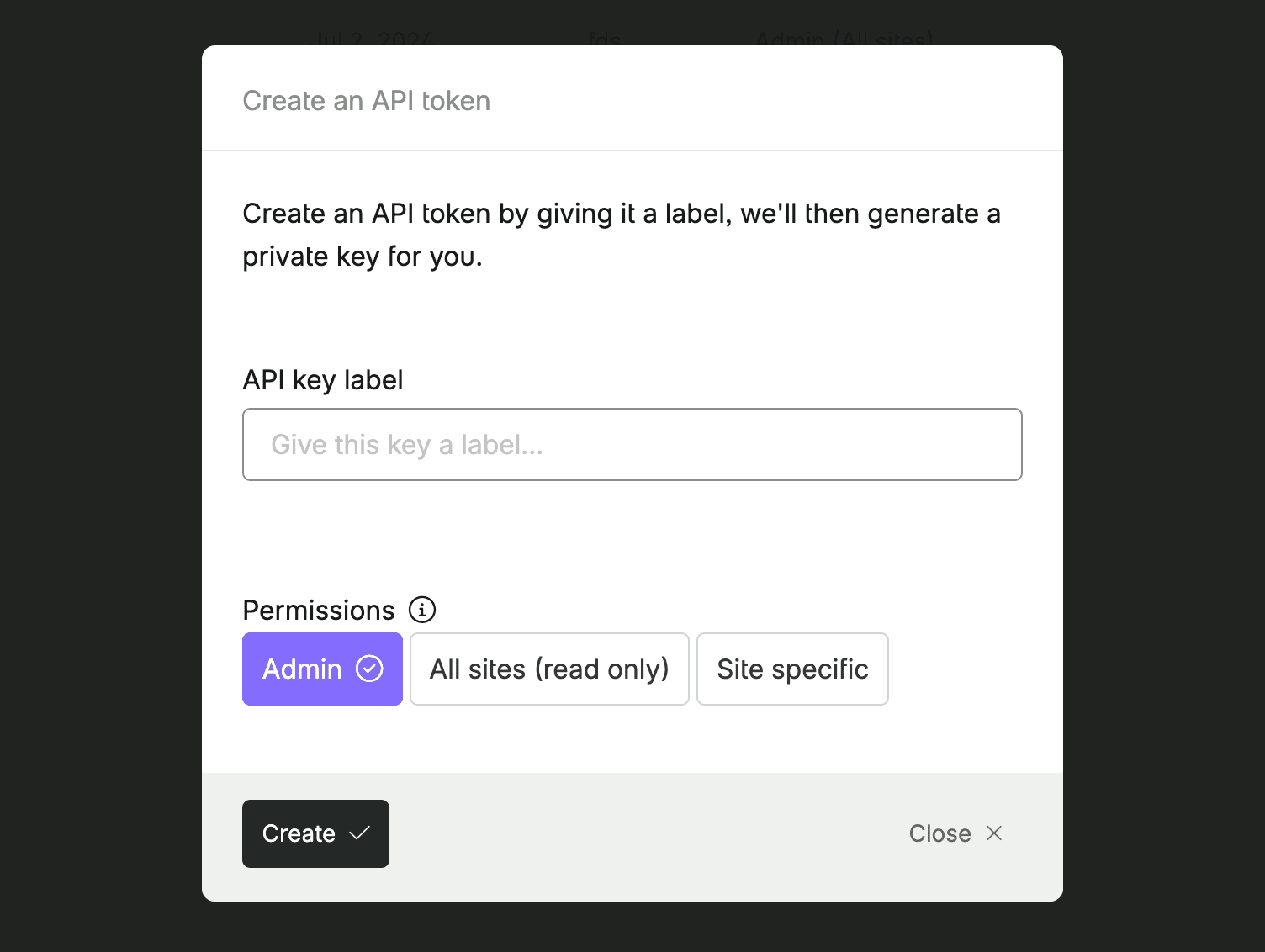
Task: Click the checkmark icon on the Create button
Action: [x=360, y=833]
